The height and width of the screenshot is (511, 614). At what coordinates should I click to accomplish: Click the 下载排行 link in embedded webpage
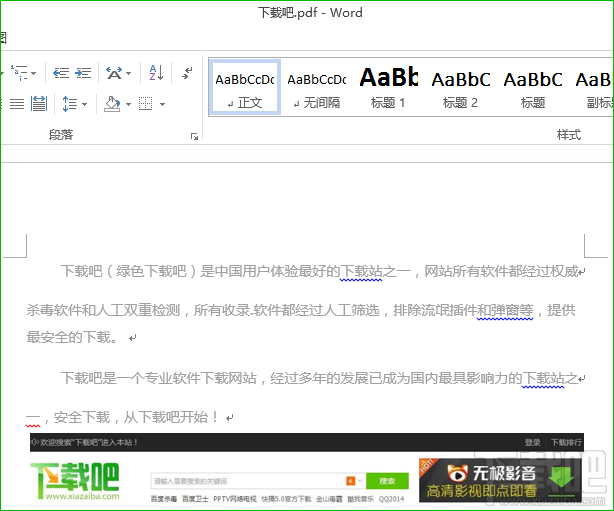tap(566, 442)
